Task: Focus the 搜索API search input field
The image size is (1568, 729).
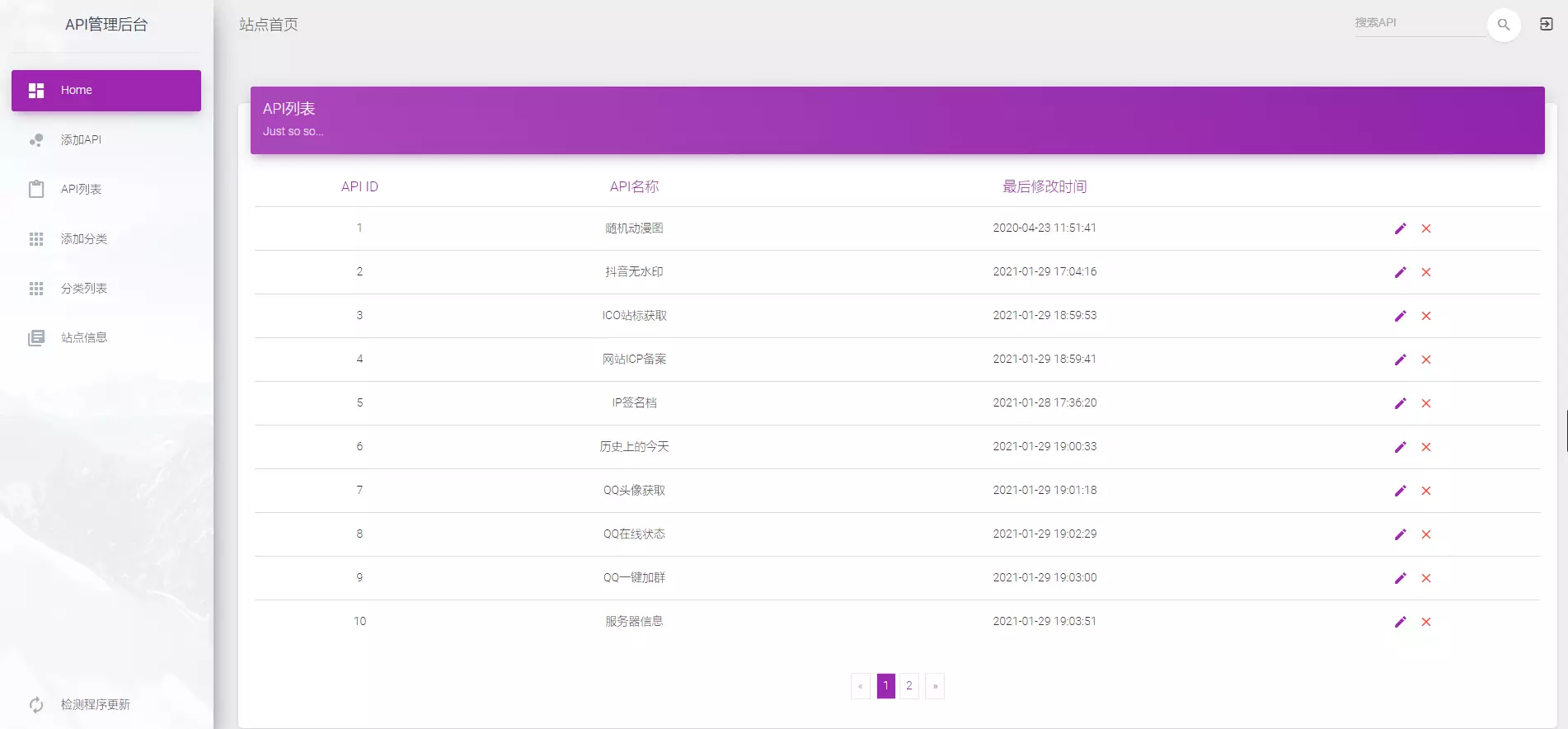Action: point(1420,23)
